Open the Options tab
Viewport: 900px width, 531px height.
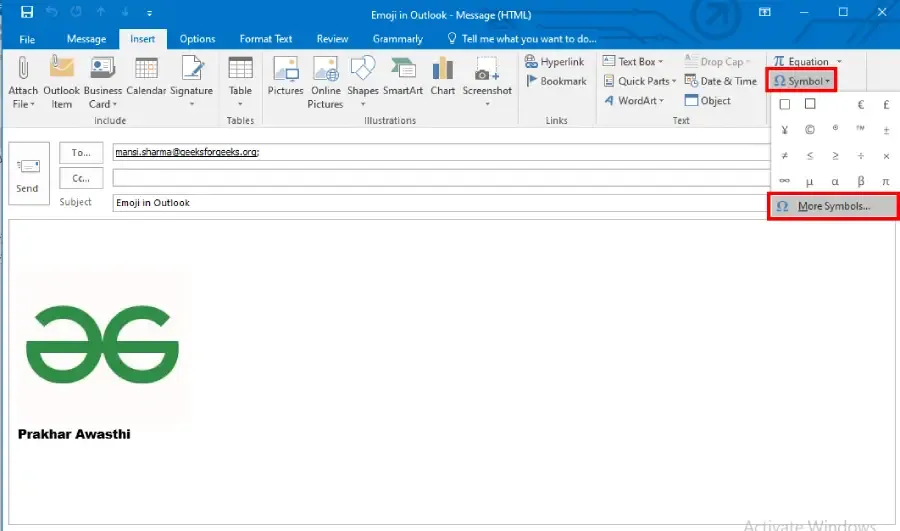(x=197, y=39)
